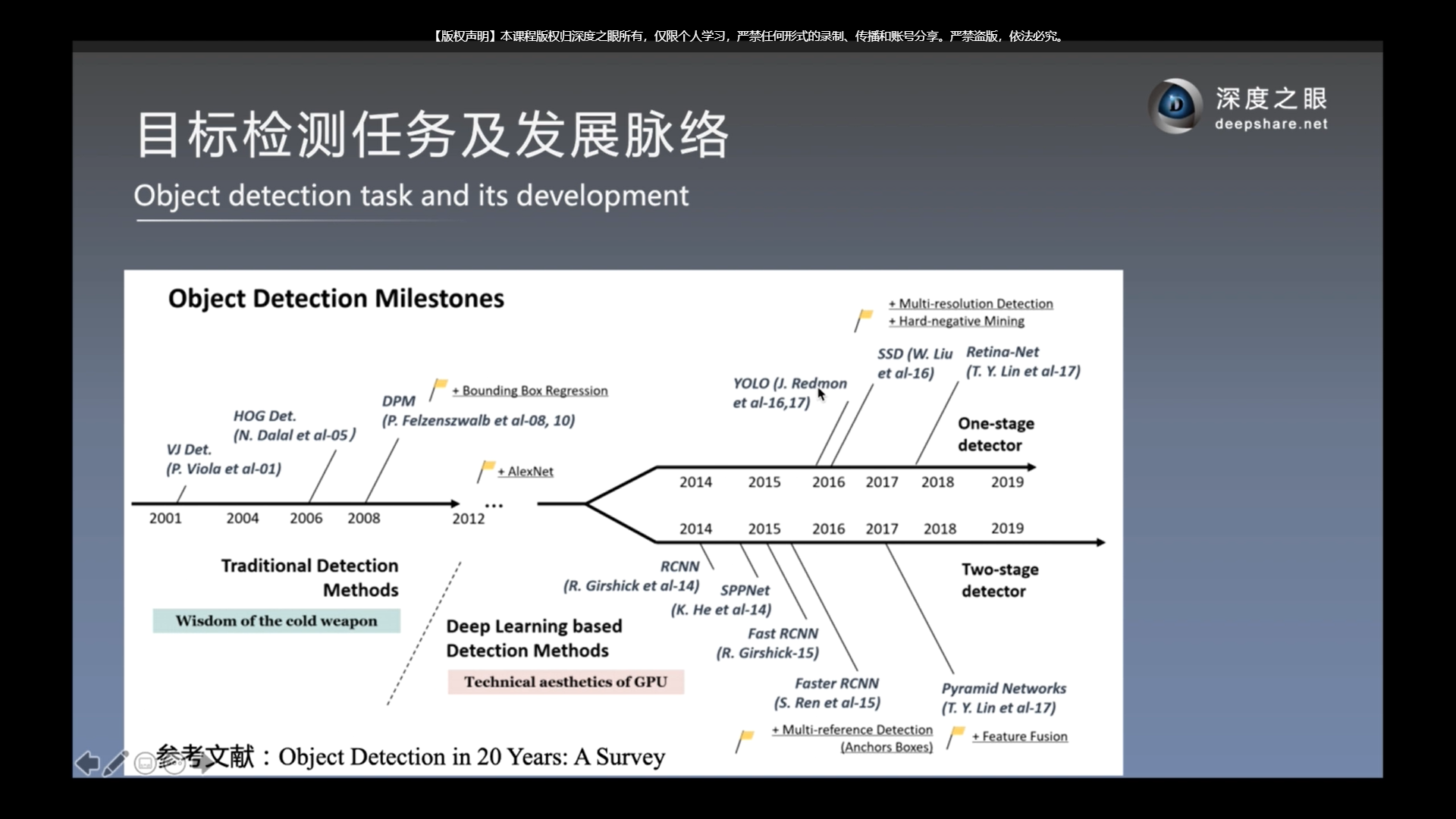Screen dimensions: 1456x819
Task: Click subtitle 'Object detection task and its development'
Action: point(411,196)
